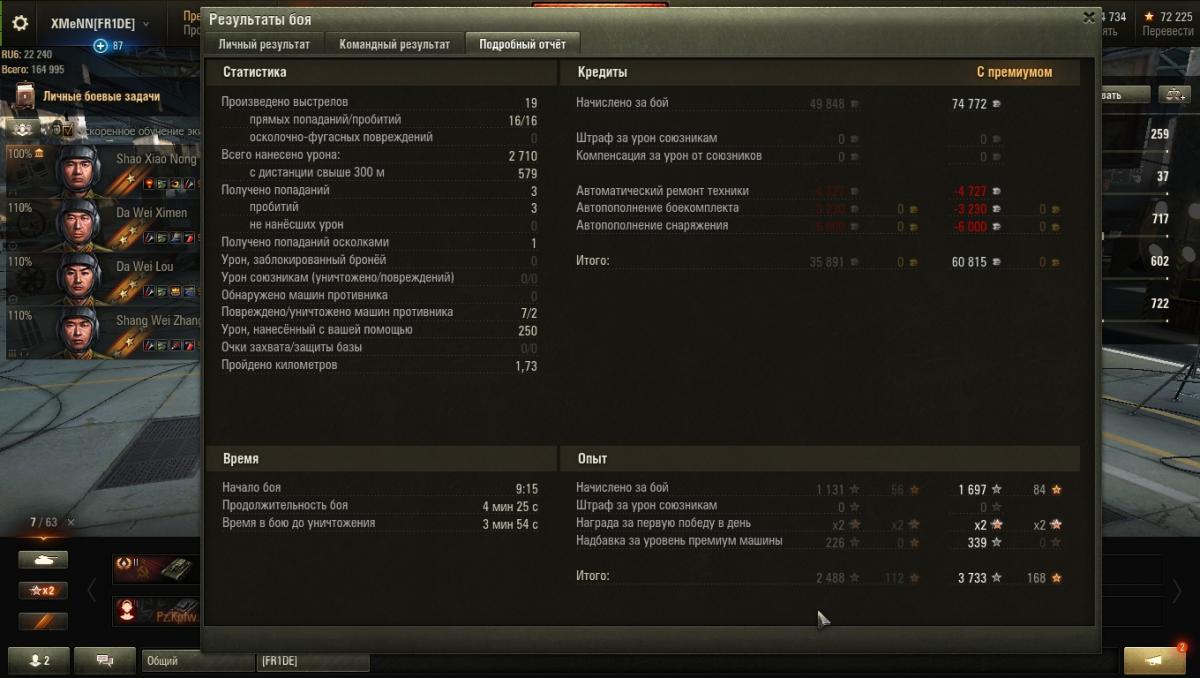This screenshot has height=678, width=1200.
Task: Toggle the star x2 bonus filter
Action: (43, 590)
